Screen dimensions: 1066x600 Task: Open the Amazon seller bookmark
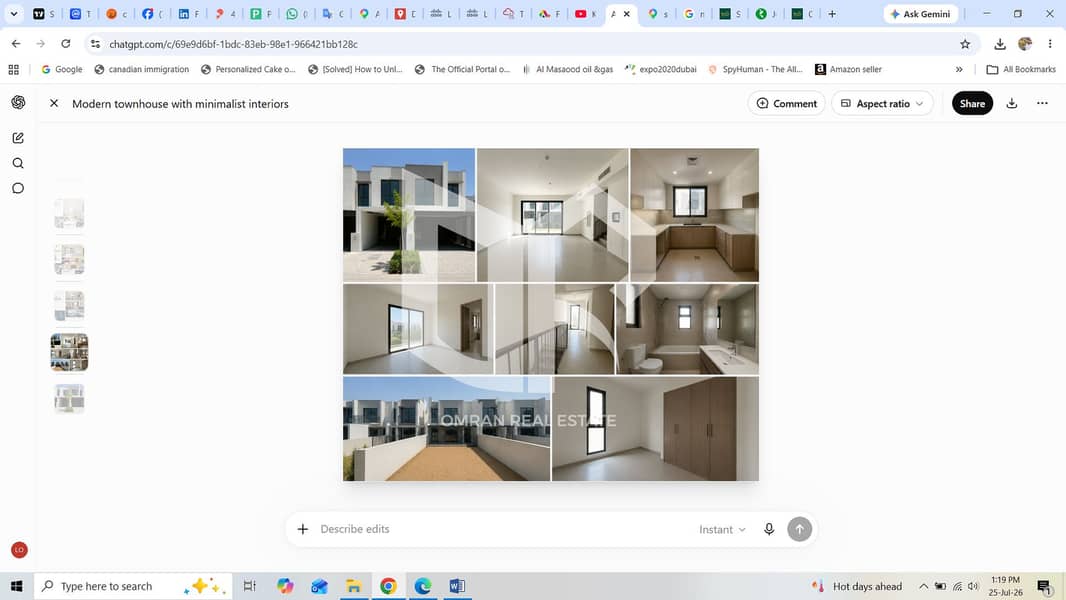click(x=848, y=69)
